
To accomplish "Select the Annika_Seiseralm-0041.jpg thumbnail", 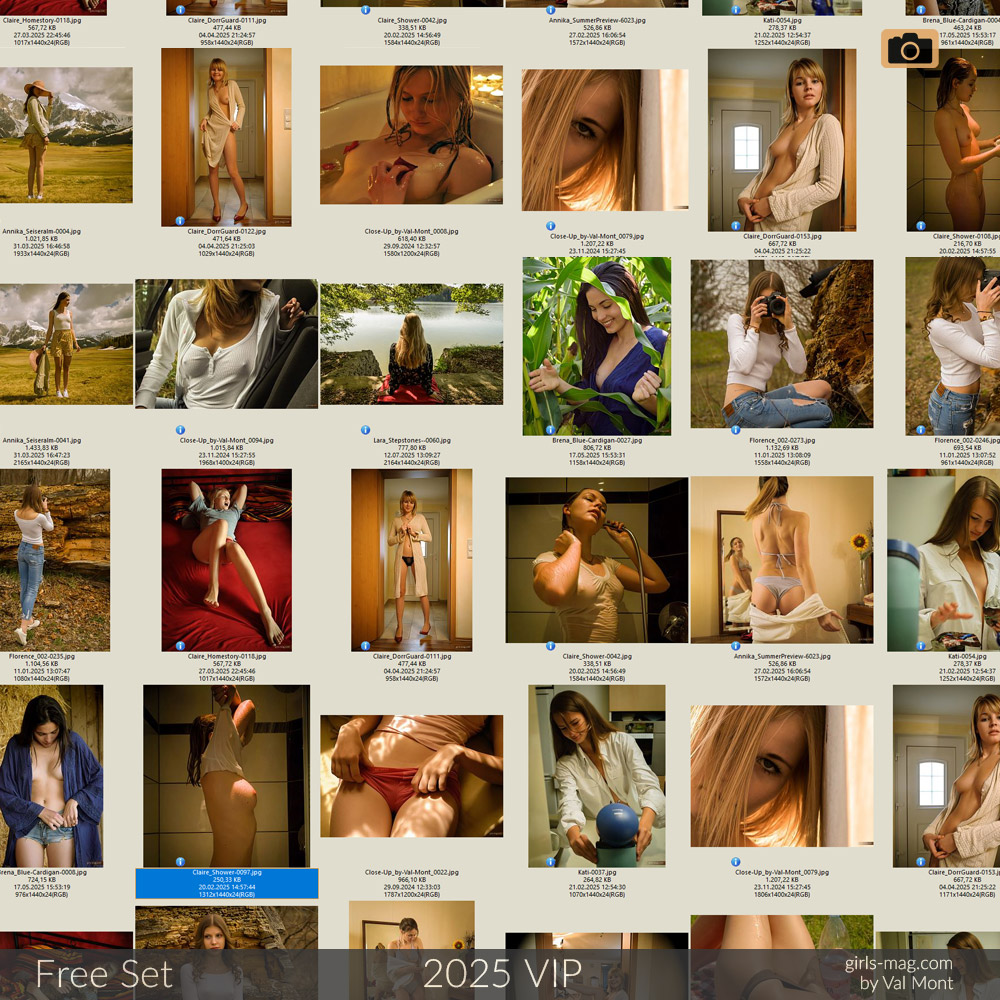I will (x=66, y=344).
